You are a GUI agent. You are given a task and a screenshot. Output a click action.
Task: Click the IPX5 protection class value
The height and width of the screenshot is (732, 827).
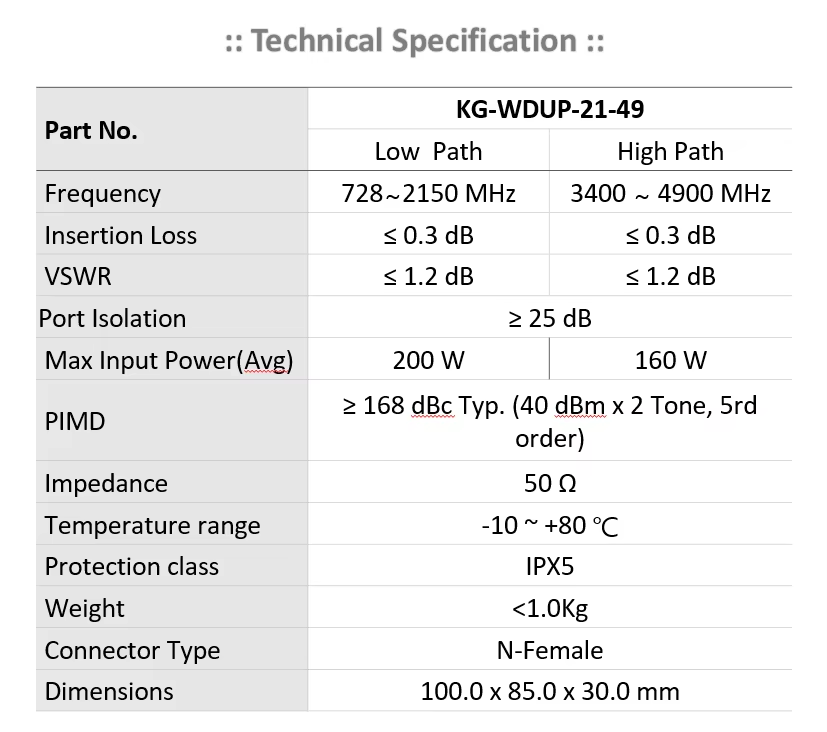pos(550,566)
